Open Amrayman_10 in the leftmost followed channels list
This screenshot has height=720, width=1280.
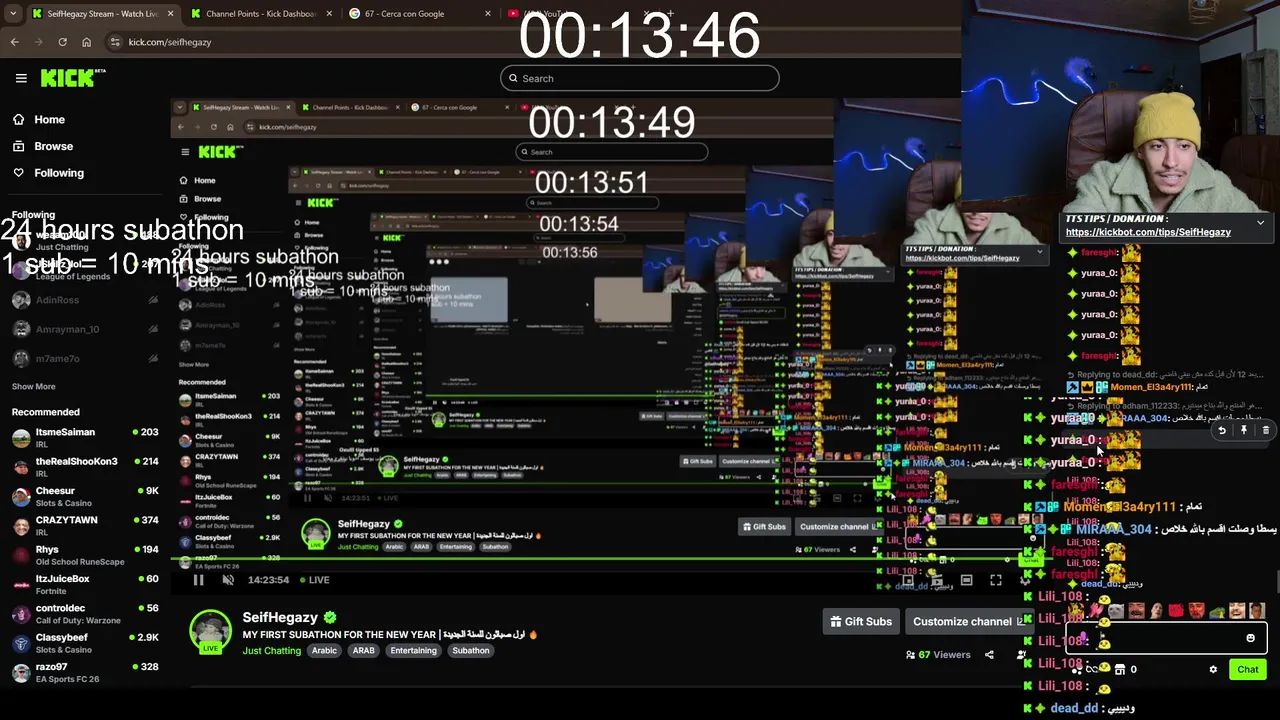pyautogui.click(x=85, y=329)
